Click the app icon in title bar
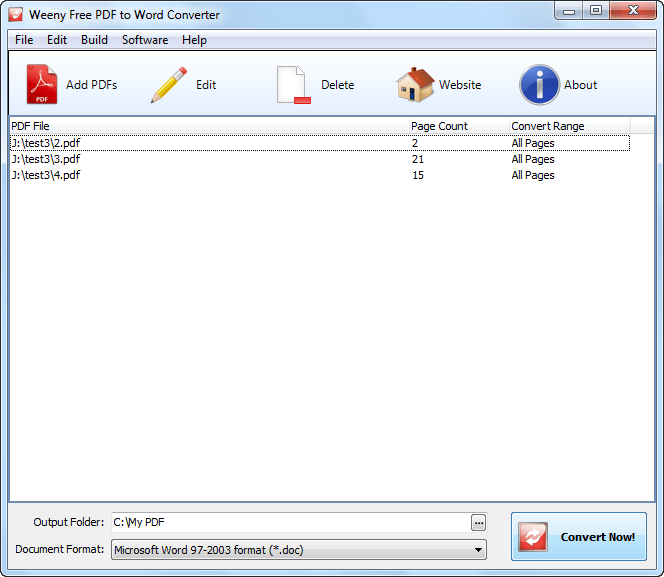 click(15, 15)
